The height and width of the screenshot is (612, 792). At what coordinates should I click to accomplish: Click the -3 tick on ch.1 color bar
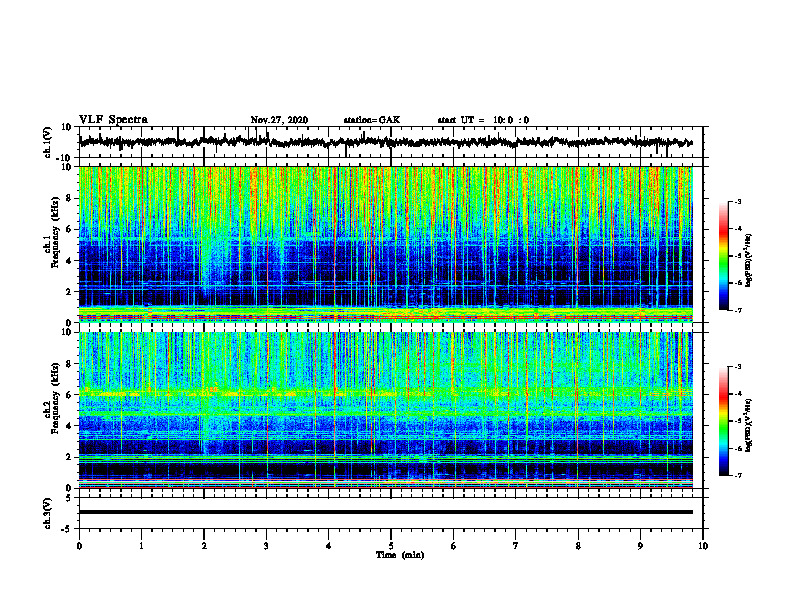coord(737,201)
